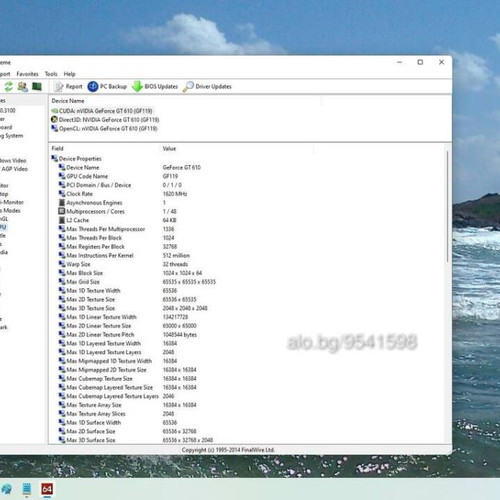Image resolution: width=500 pixels, height=500 pixels.
Task: Open the Help menu
Action: point(69,74)
